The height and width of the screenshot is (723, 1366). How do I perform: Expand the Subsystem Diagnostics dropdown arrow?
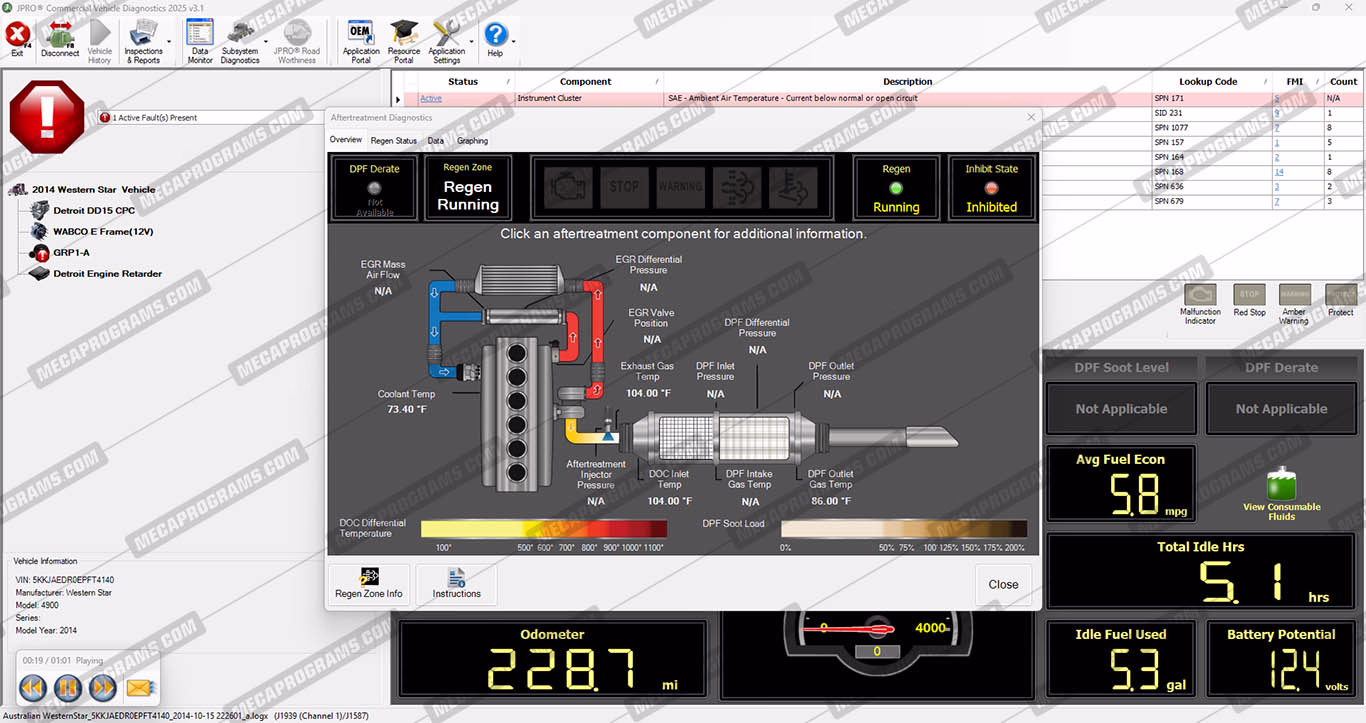pyautogui.click(x=265, y=42)
